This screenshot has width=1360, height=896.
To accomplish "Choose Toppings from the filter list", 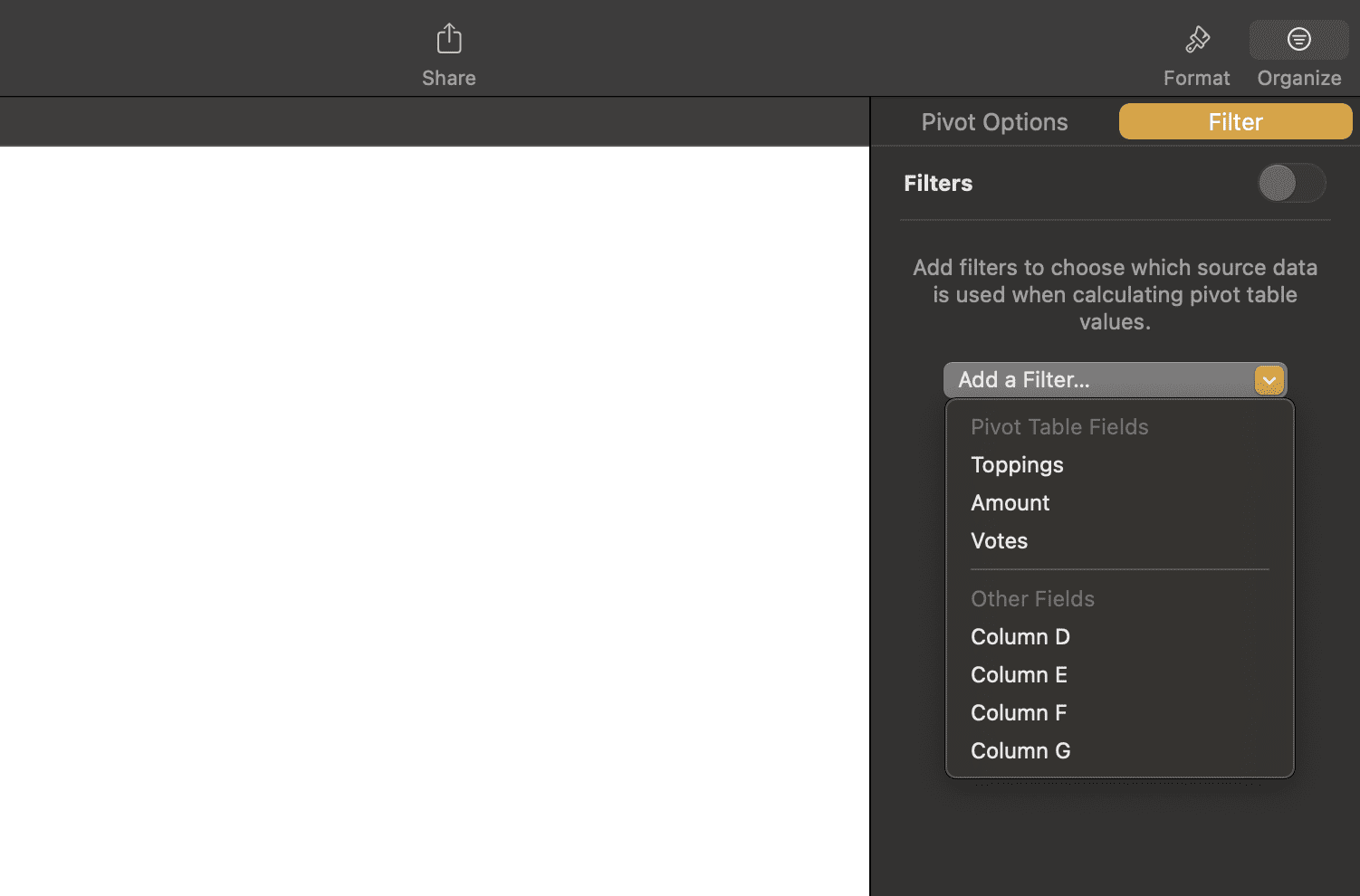I will (x=1017, y=464).
